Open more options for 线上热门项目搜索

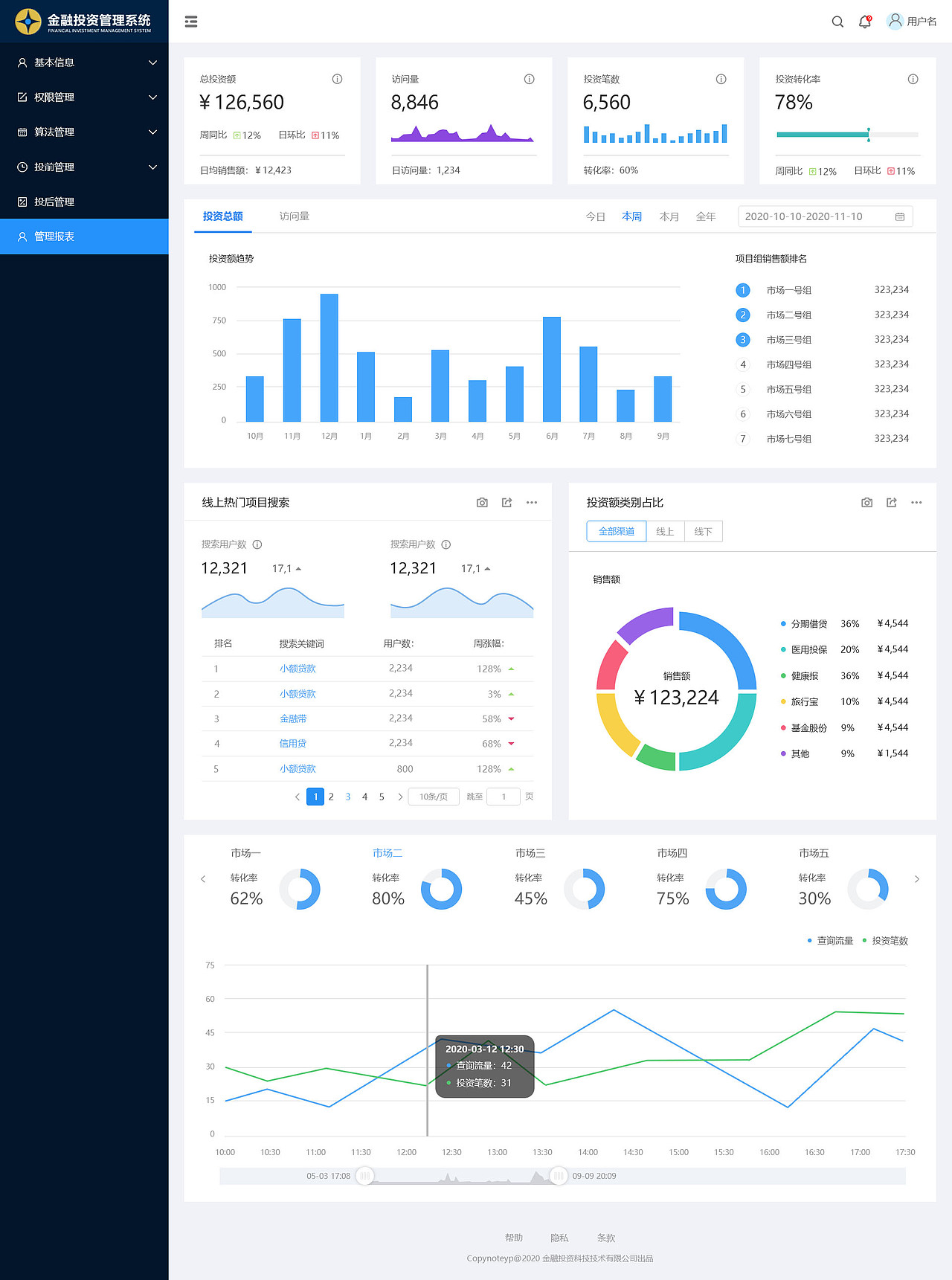[531, 503]
